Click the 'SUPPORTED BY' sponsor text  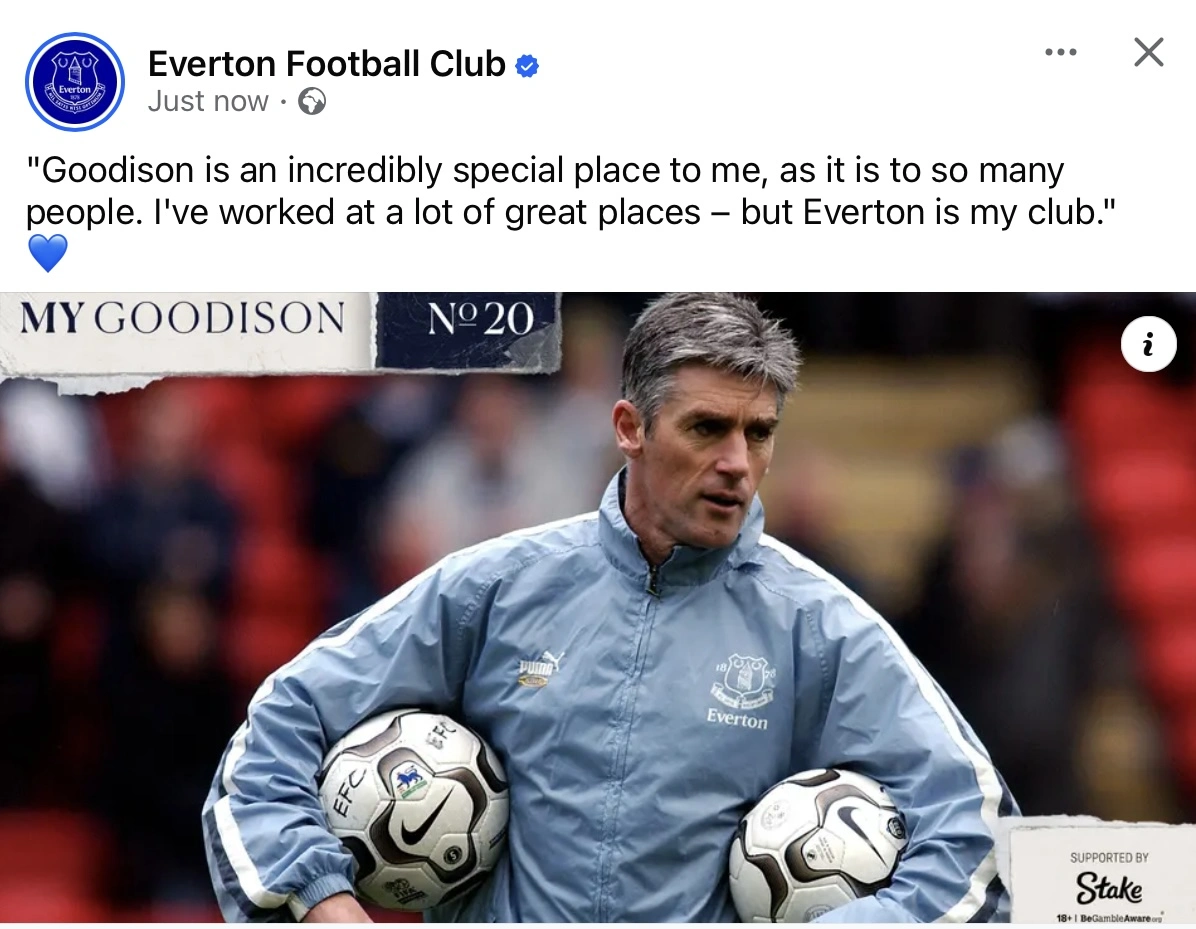[1109, 857]
